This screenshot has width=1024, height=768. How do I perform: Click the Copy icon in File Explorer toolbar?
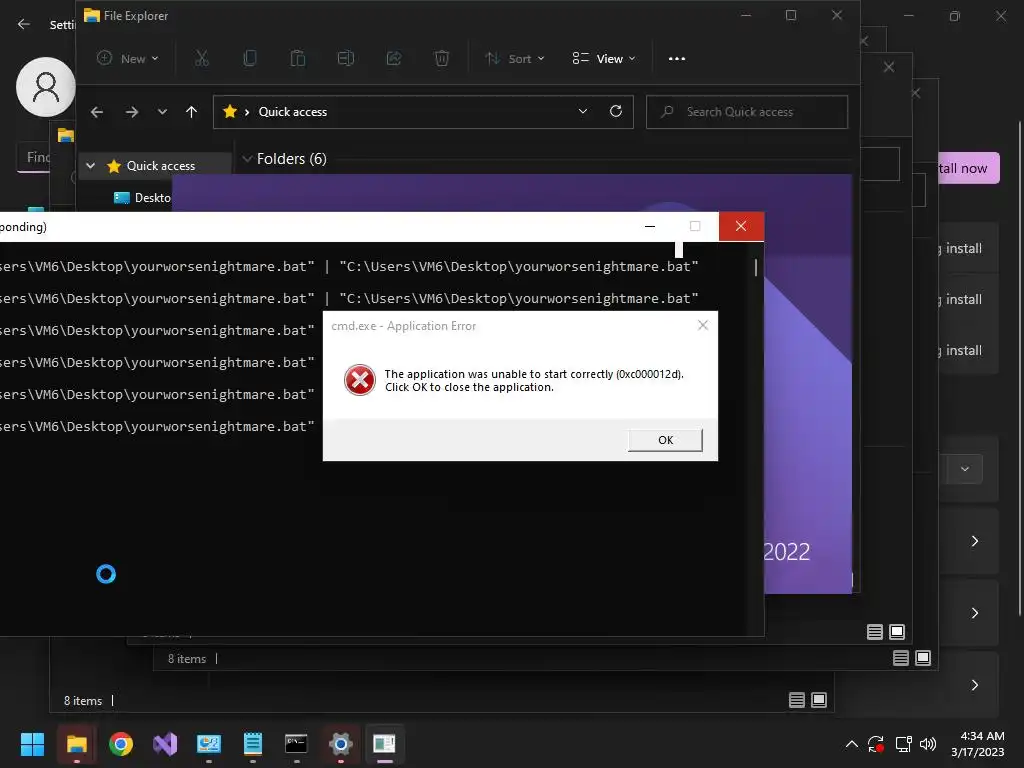tap(249, 59)
